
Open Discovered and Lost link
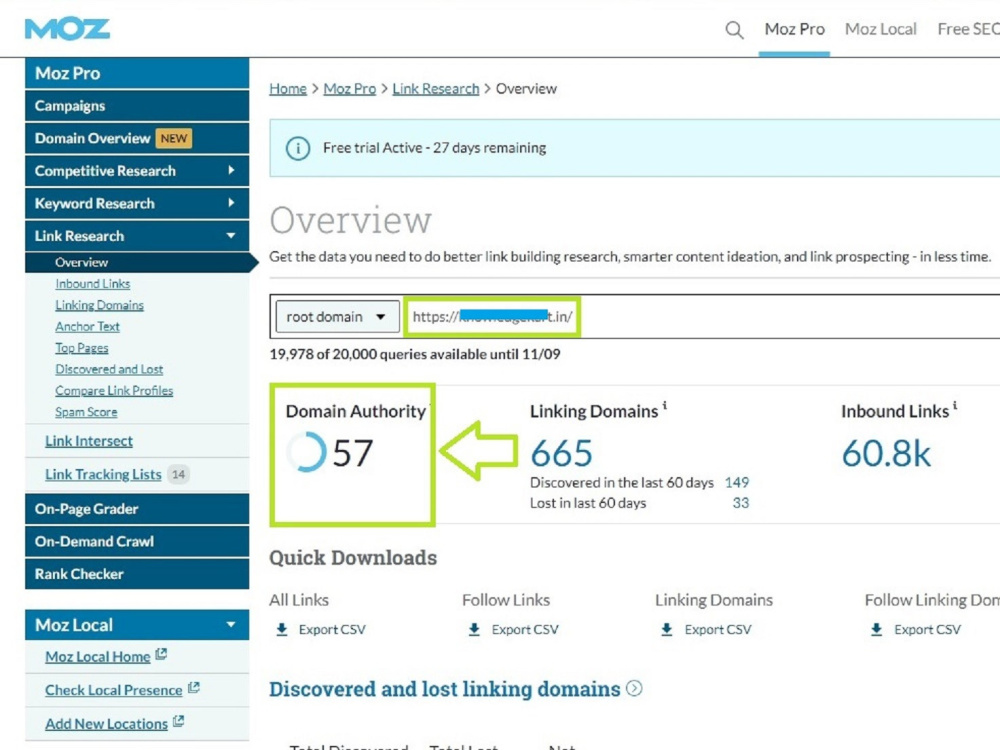[x=109, y=369]
